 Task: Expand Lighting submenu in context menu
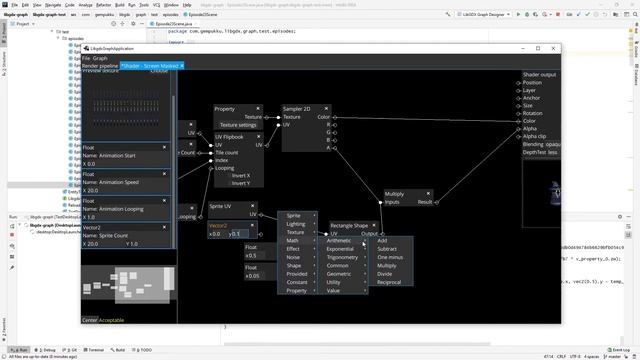(x=297, y=224)
